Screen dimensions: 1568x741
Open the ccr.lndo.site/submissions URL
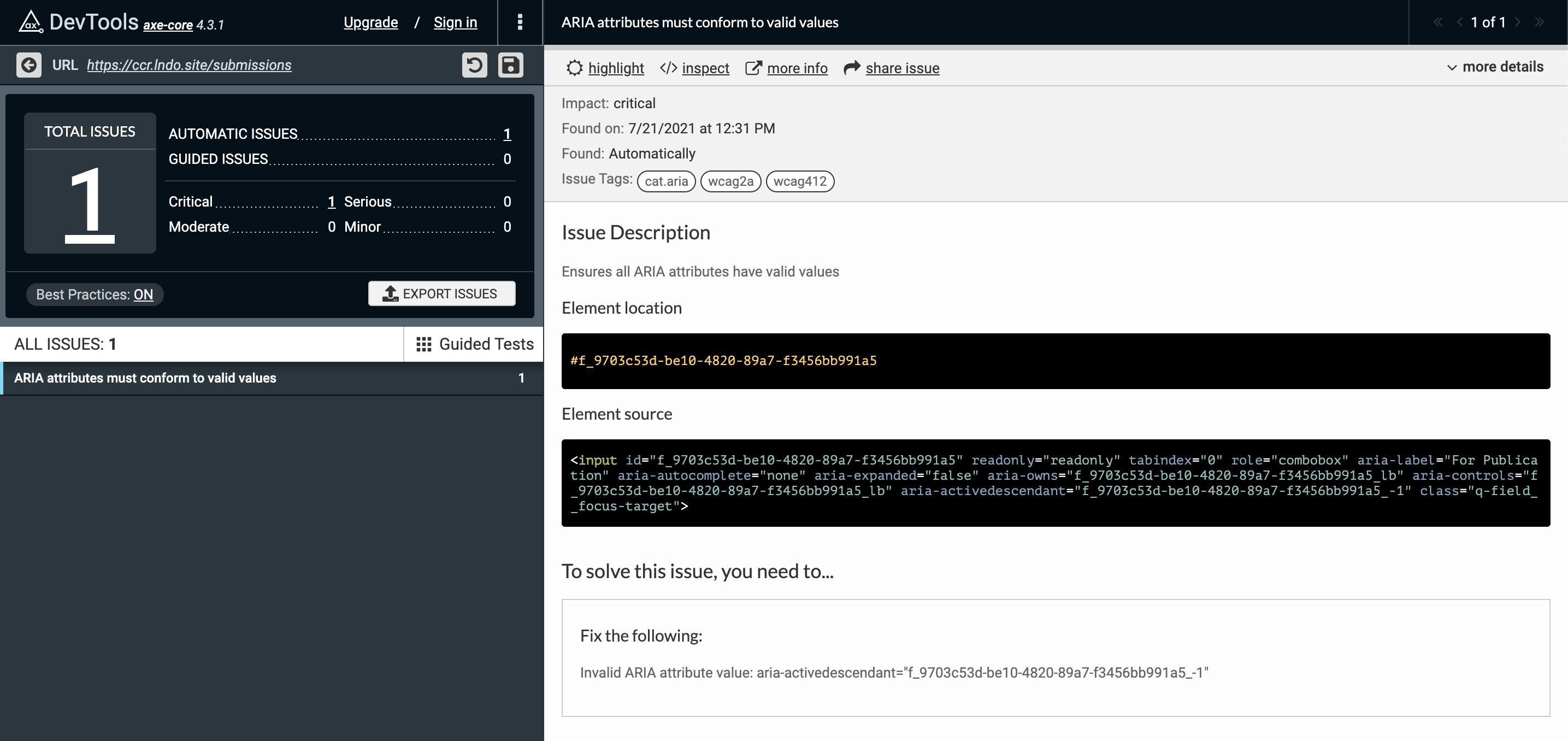pos(188,65)
